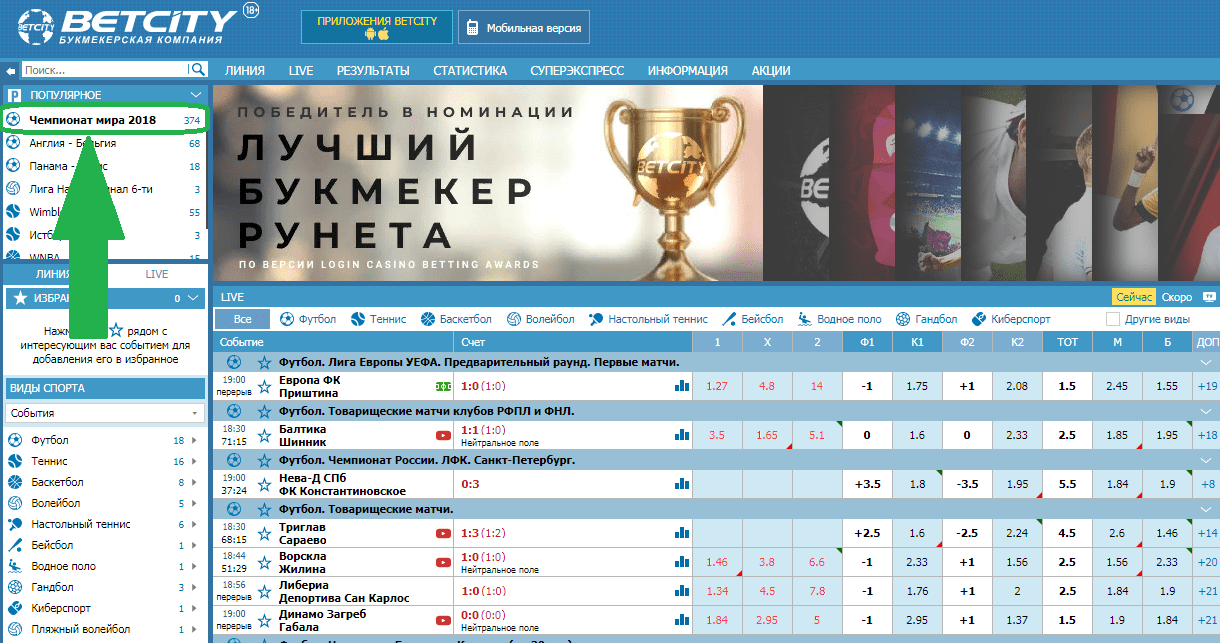Image resolution: width=1220 pixels, height=643 pixels.
Task: Collapse the Лига Европы УЕФА group chevron
Action: click(x=1205, y=362)
